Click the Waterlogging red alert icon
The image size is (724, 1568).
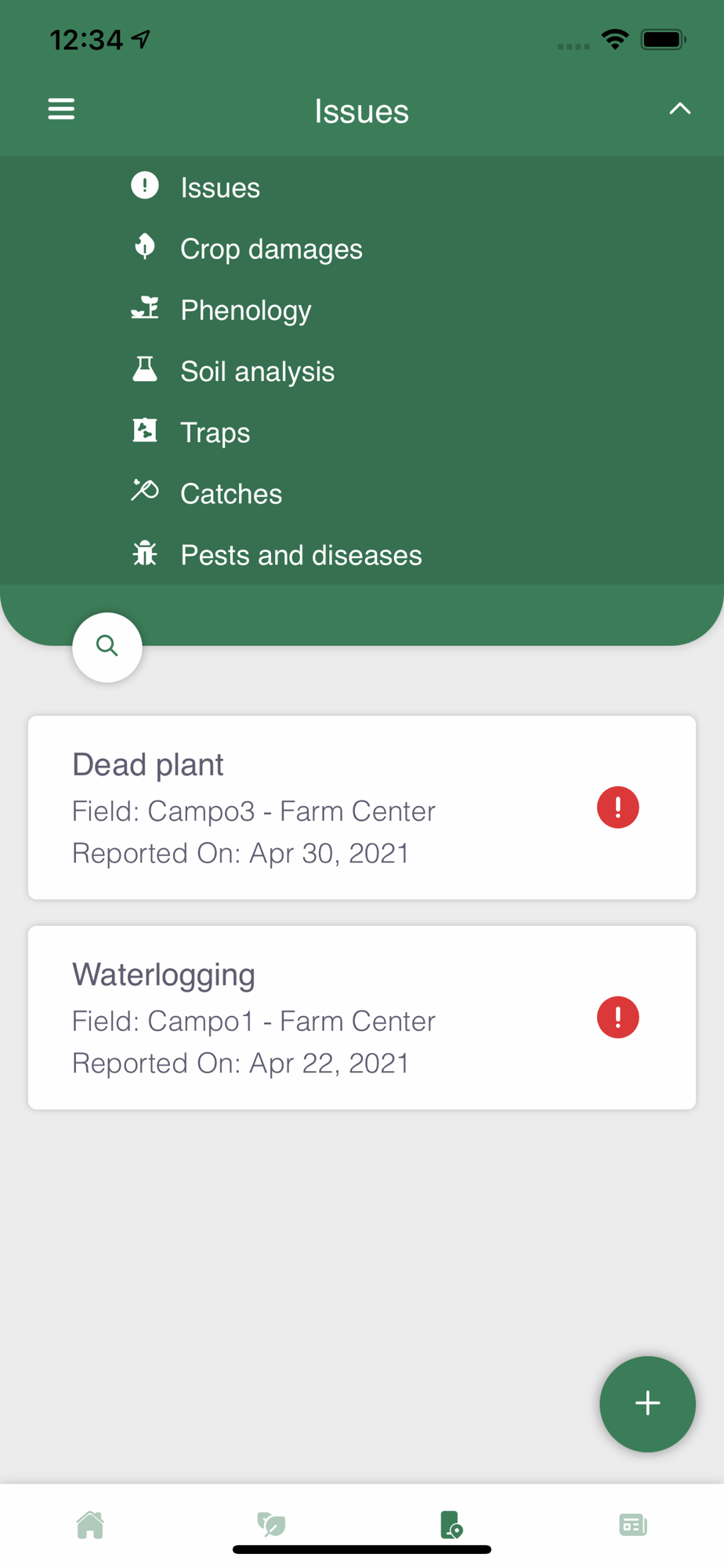pyautogui.click(x=617, y=1017)
